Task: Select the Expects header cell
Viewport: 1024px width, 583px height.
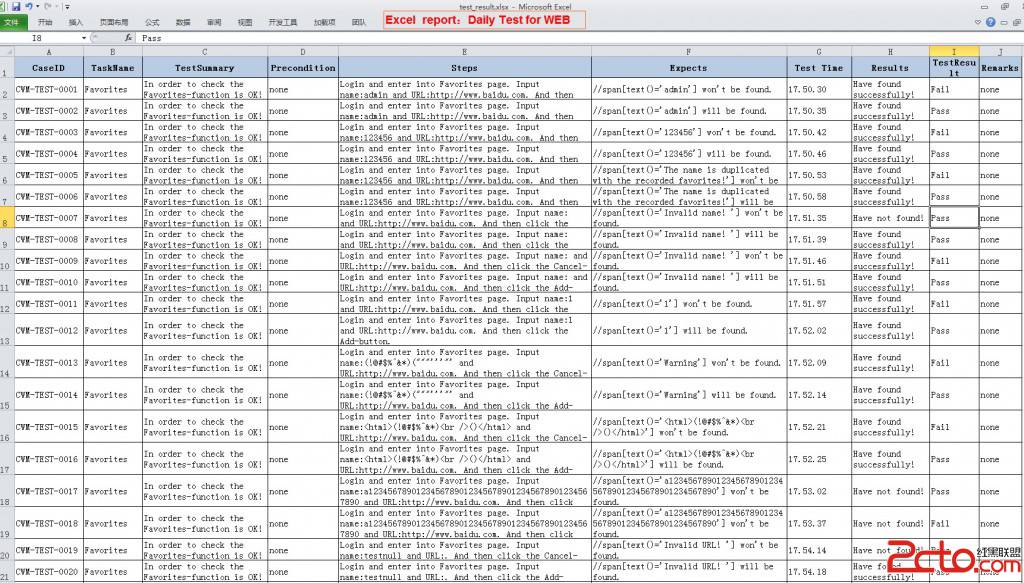Action: (688, 67)
